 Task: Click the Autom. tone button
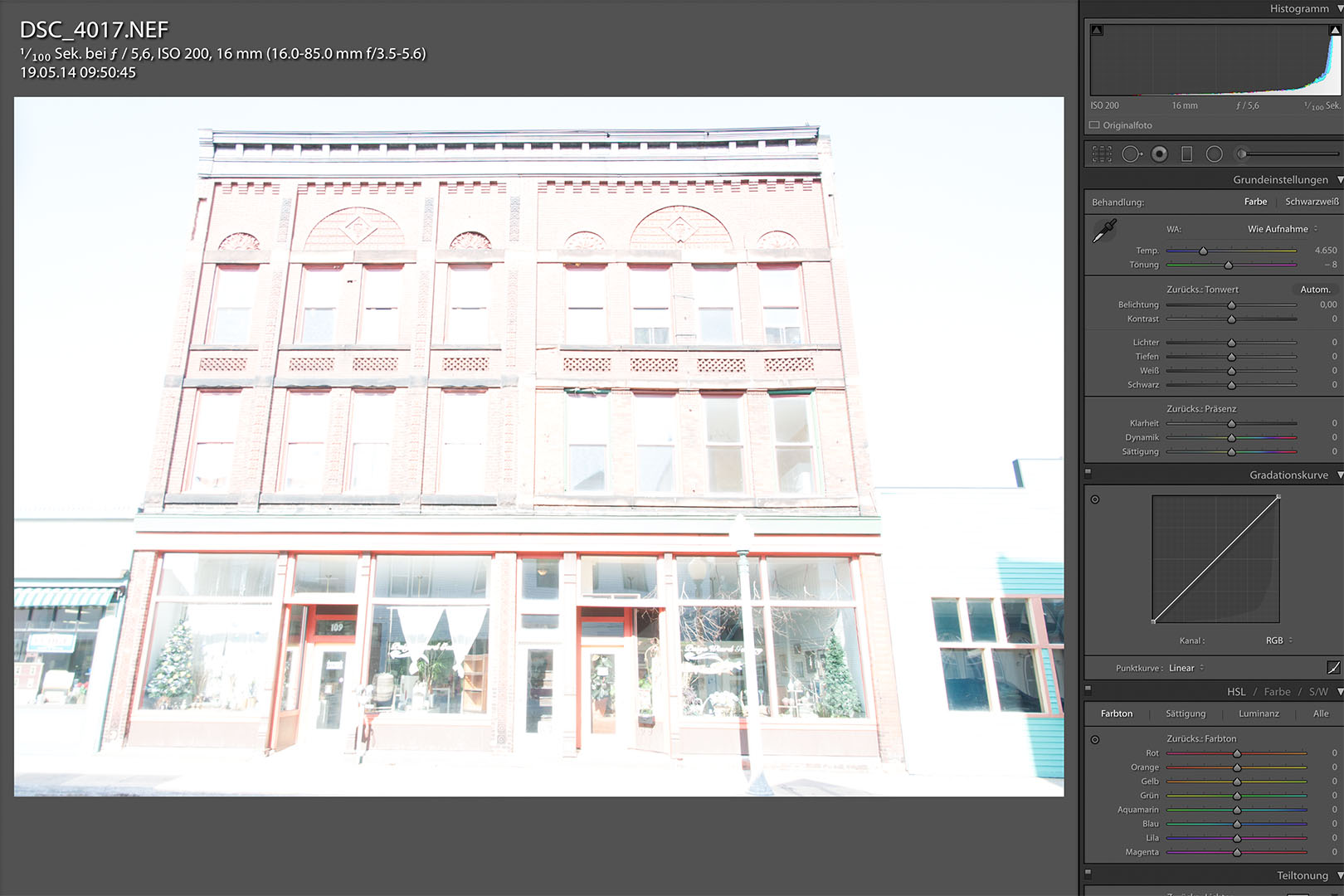[x=1315, y=290]
